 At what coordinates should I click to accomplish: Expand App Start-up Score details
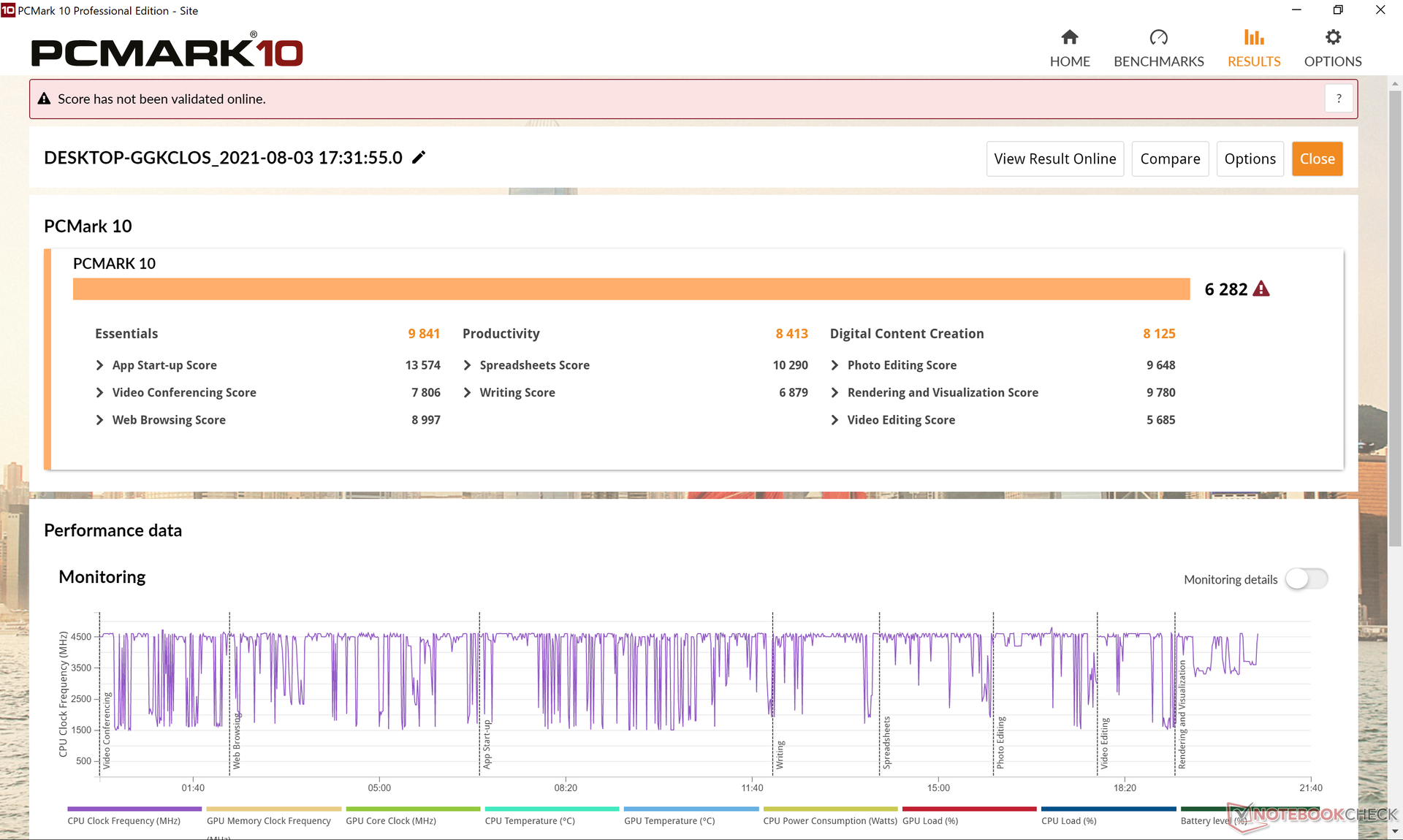(x=100, y=365)
